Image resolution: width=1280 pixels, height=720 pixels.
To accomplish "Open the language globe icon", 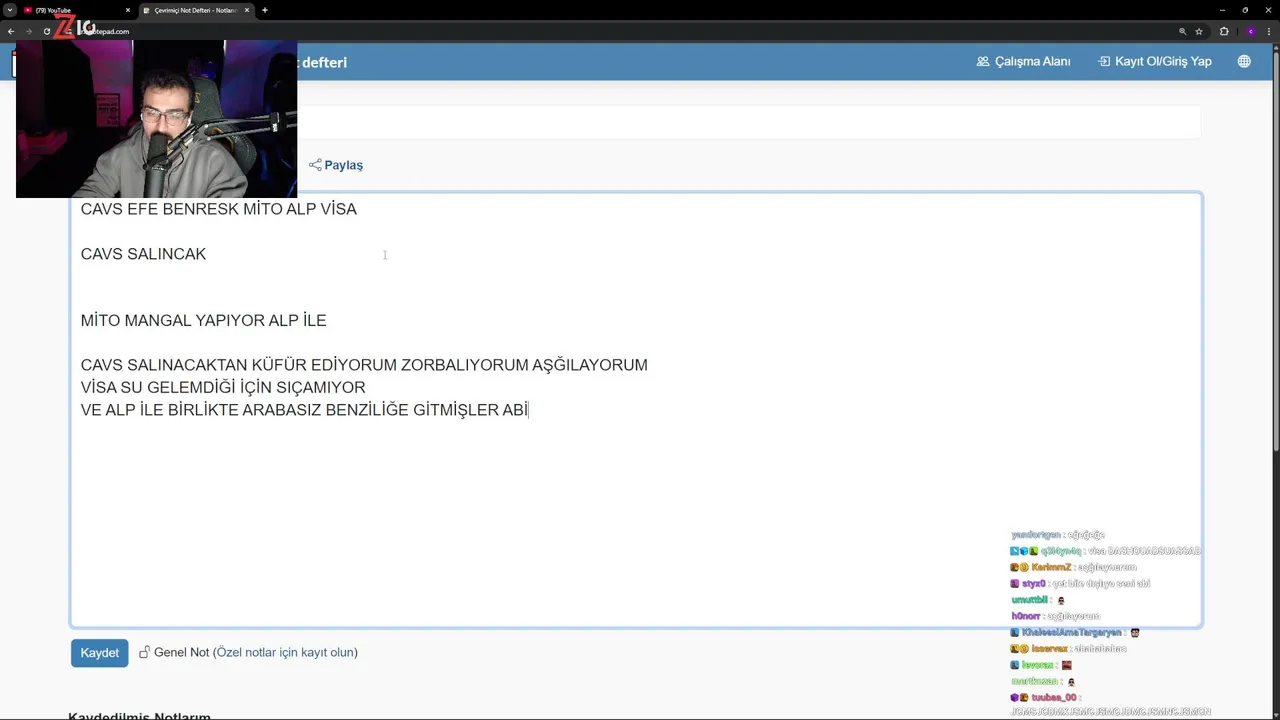I will point(1244,61).
